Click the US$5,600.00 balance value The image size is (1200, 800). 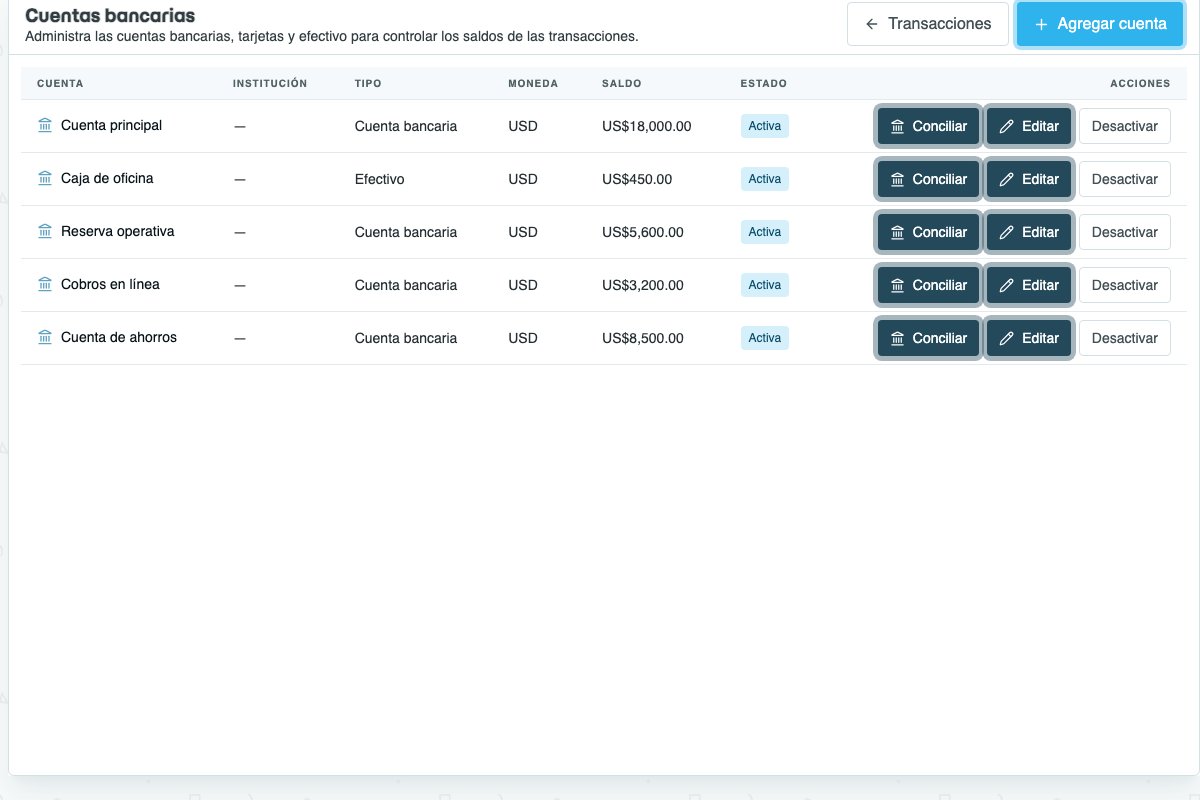[643, 232]
